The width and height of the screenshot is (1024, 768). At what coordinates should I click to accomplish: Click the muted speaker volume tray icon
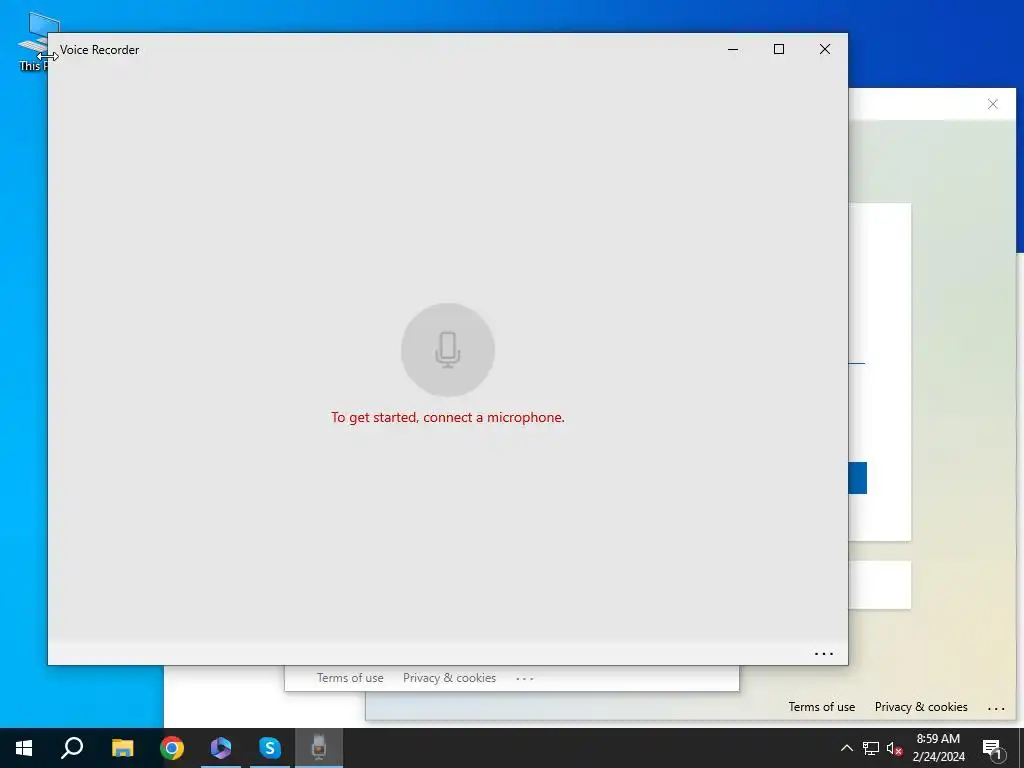[895, 748]
